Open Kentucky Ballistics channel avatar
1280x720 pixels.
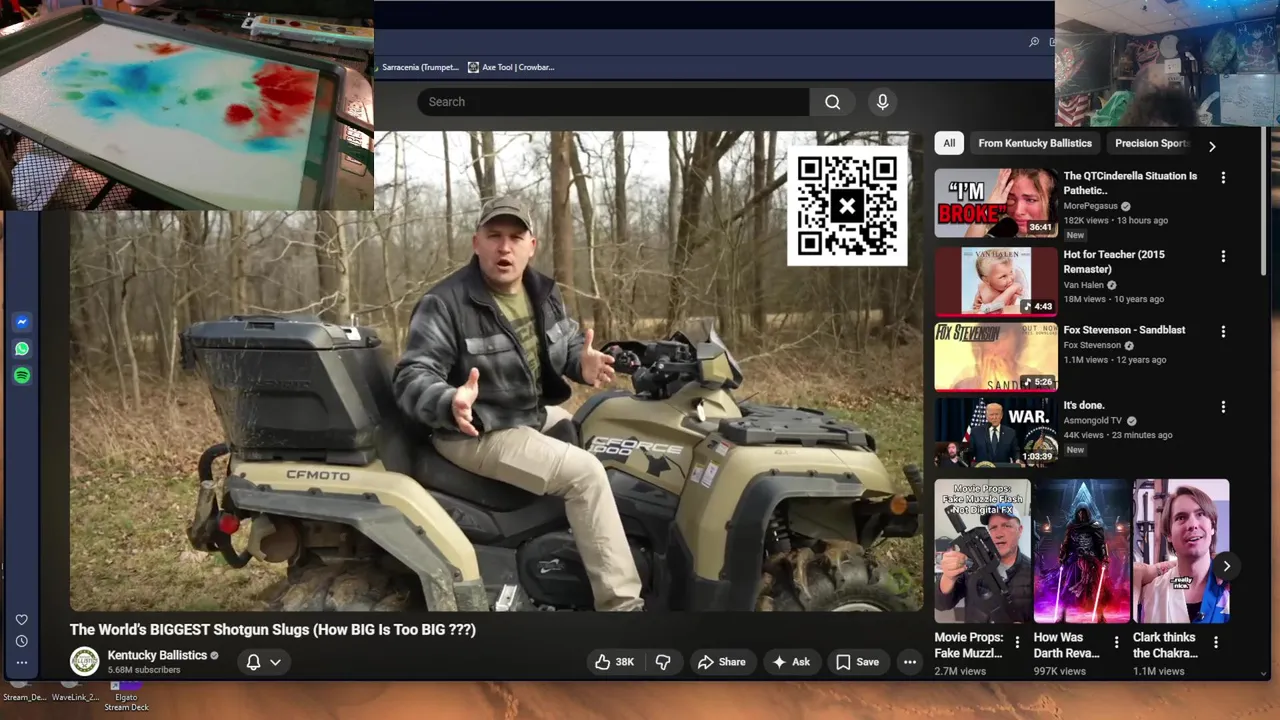(84, 661)
